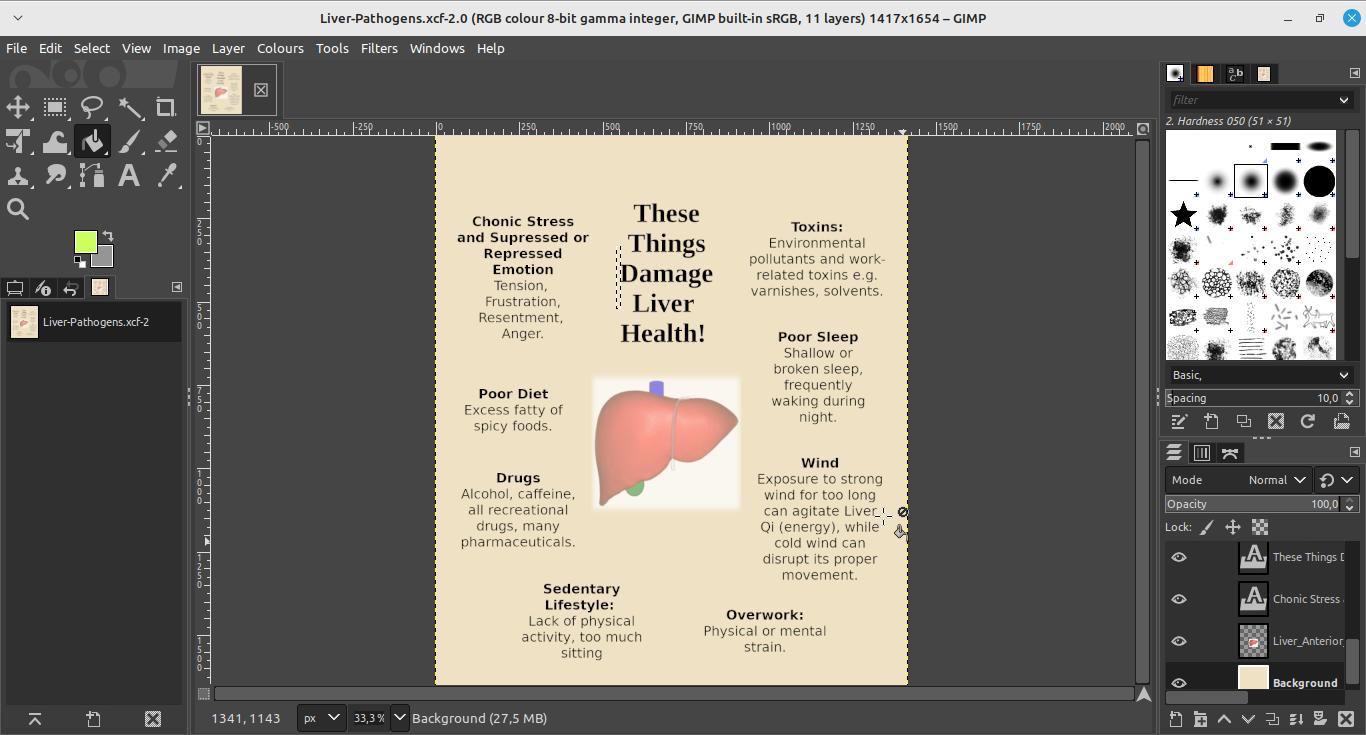This screenshot has height=735, width=1366.
Task: Create a new brush
Action: pos(1211,422)
